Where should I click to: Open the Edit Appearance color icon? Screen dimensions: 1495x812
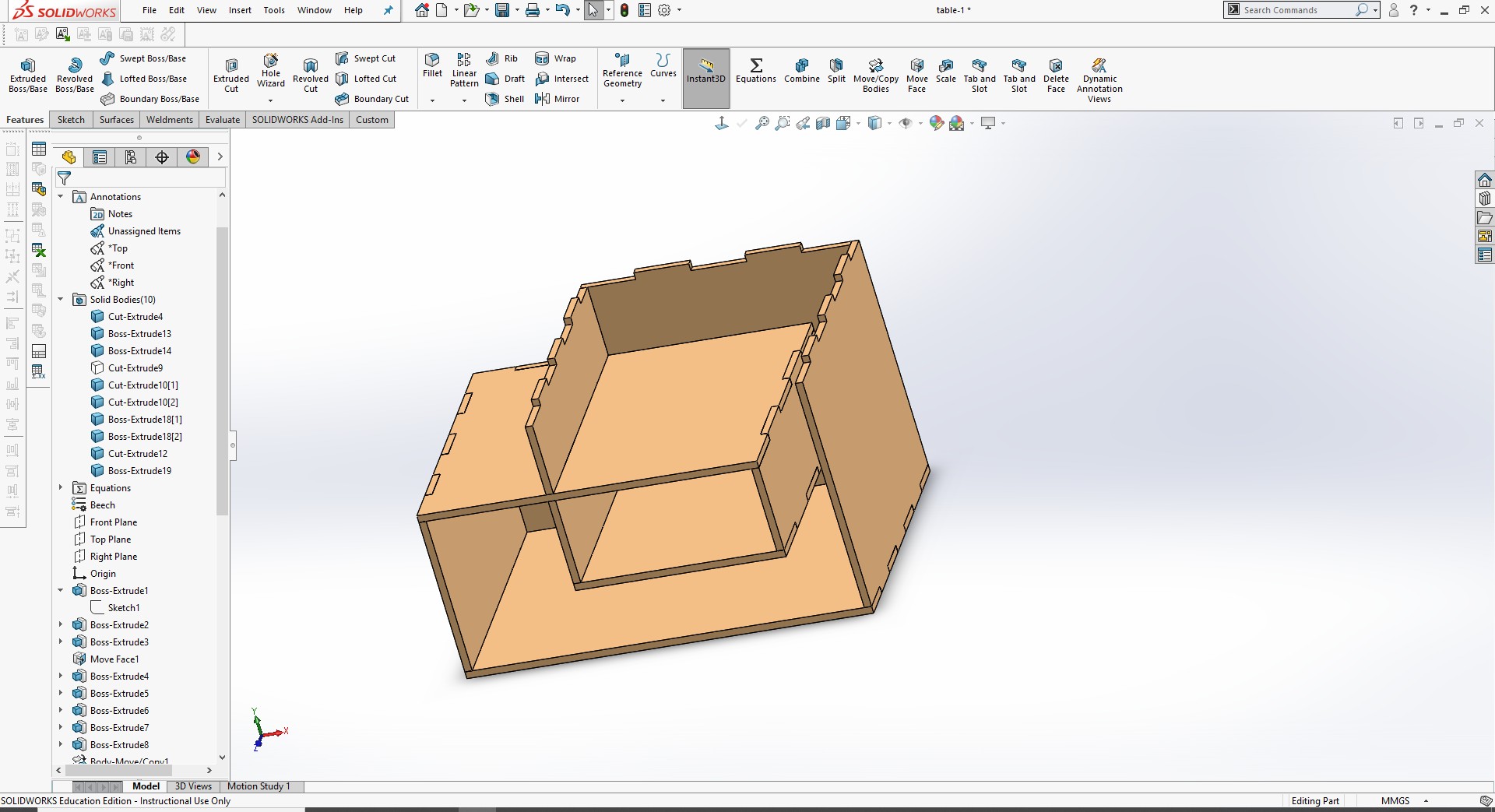tap(937, 123)
